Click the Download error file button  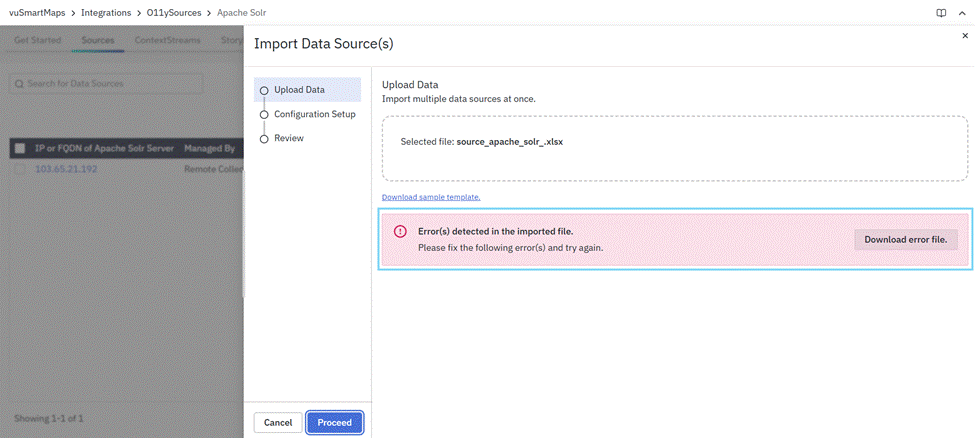point(905,239)
